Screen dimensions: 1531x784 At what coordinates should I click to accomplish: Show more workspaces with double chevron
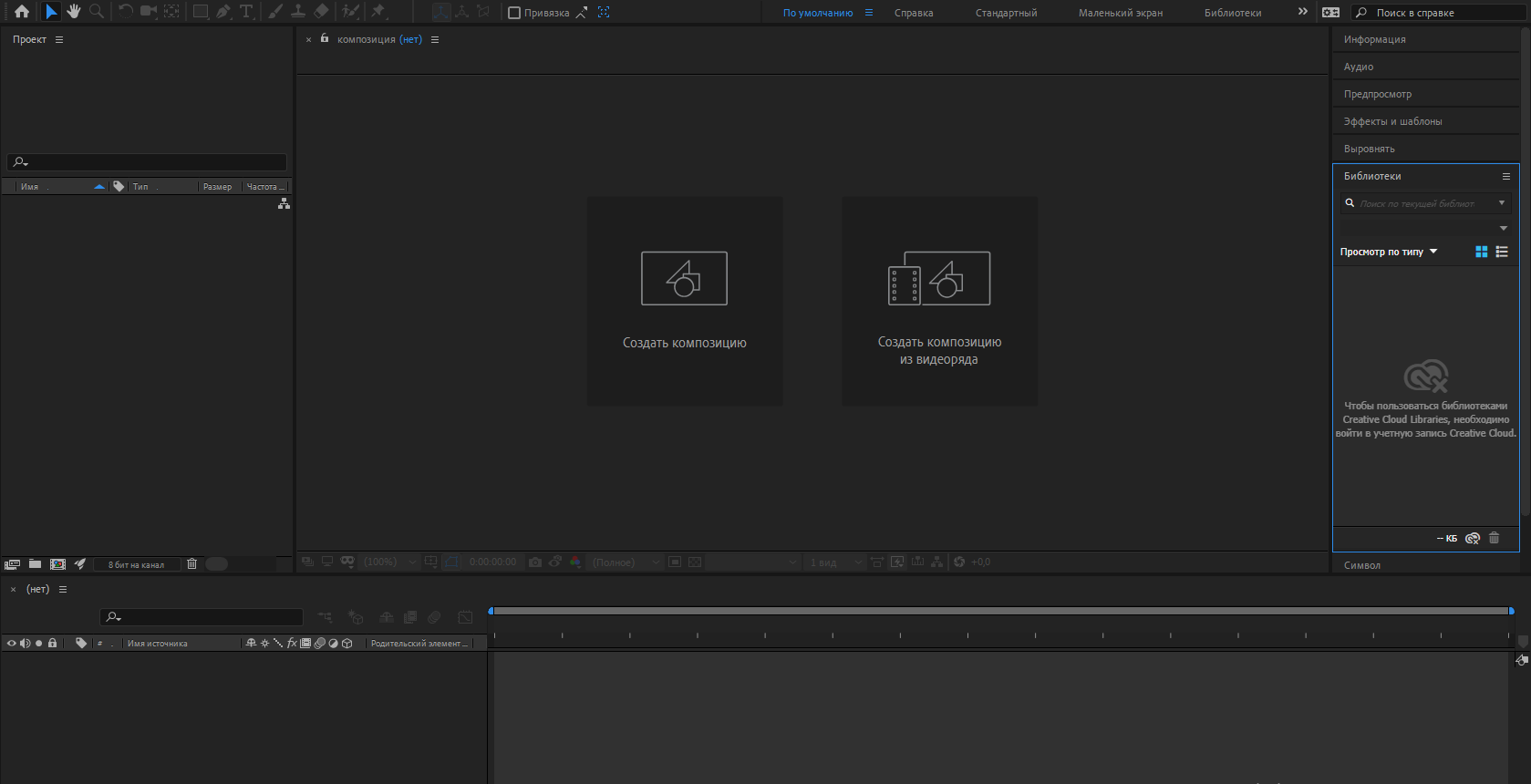coord(1302,12)
